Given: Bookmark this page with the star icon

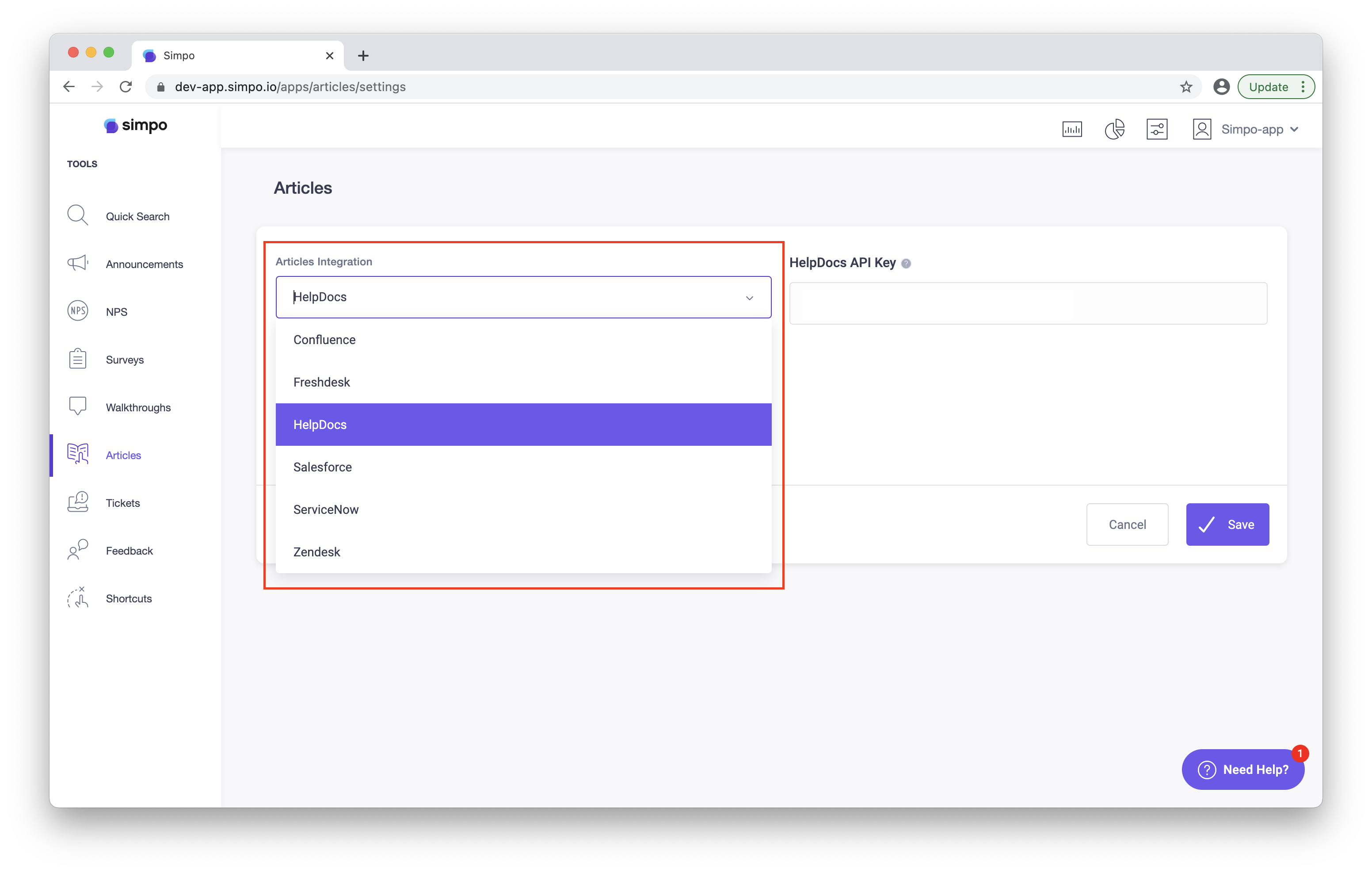Looking at the screenshot, I should [x=1185, y=87].
